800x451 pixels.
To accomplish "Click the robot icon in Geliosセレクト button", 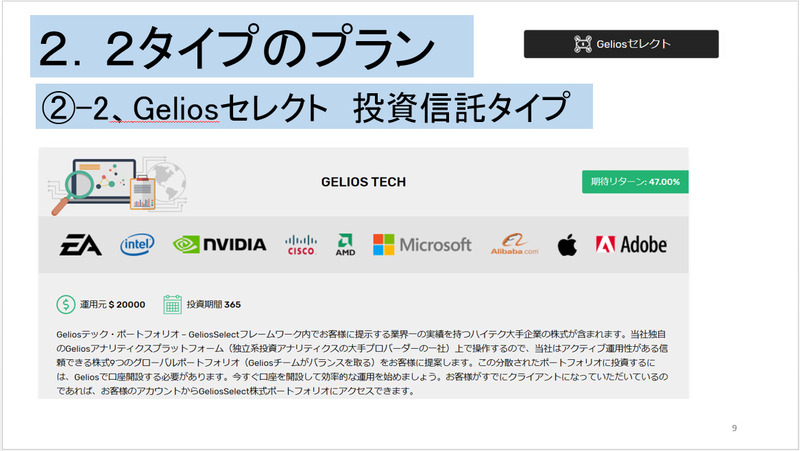I will [x=583, y=44].
